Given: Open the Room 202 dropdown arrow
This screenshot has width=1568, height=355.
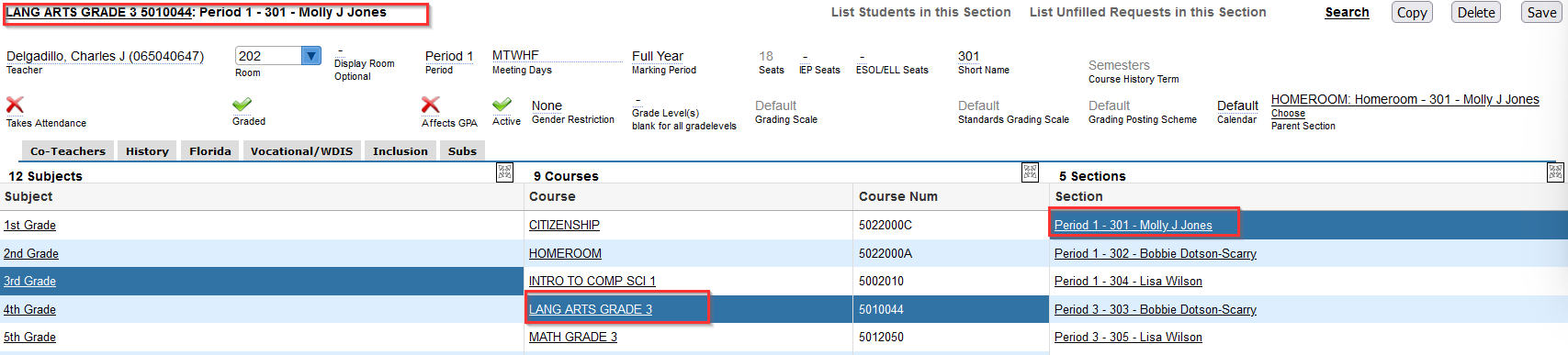Looking at the screenshot, I should pyautogui.click(x=311, y=56).
